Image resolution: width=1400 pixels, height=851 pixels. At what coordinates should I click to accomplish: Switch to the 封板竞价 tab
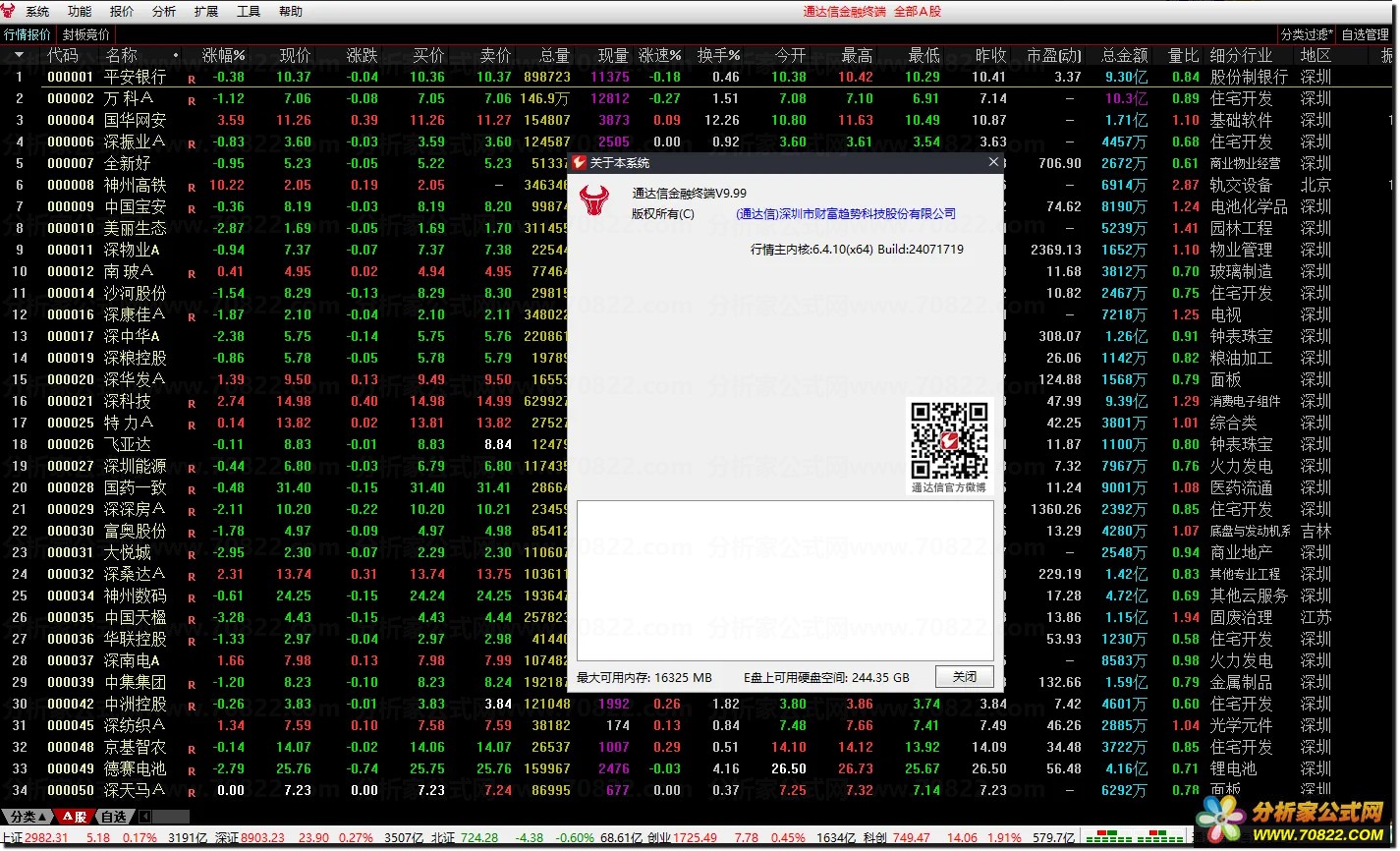86,34
